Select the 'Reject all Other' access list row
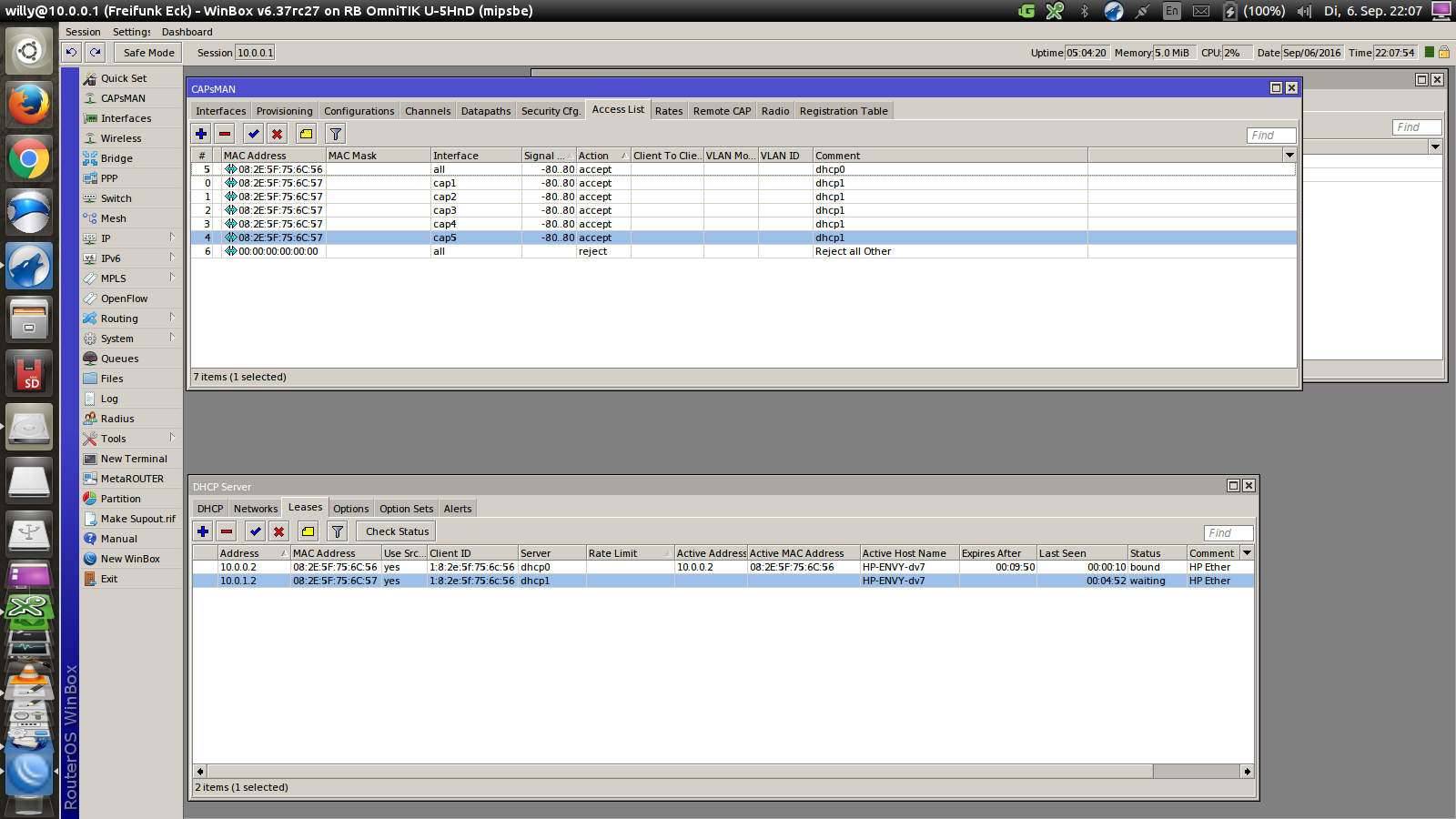The image size is (1456, 819). coord(744,251)
